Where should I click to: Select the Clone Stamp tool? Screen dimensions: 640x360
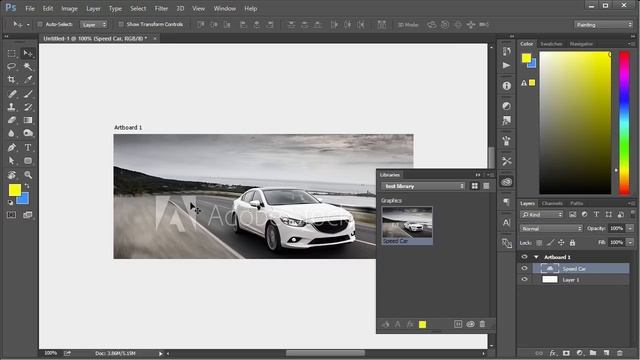click(x=11, y=107)
